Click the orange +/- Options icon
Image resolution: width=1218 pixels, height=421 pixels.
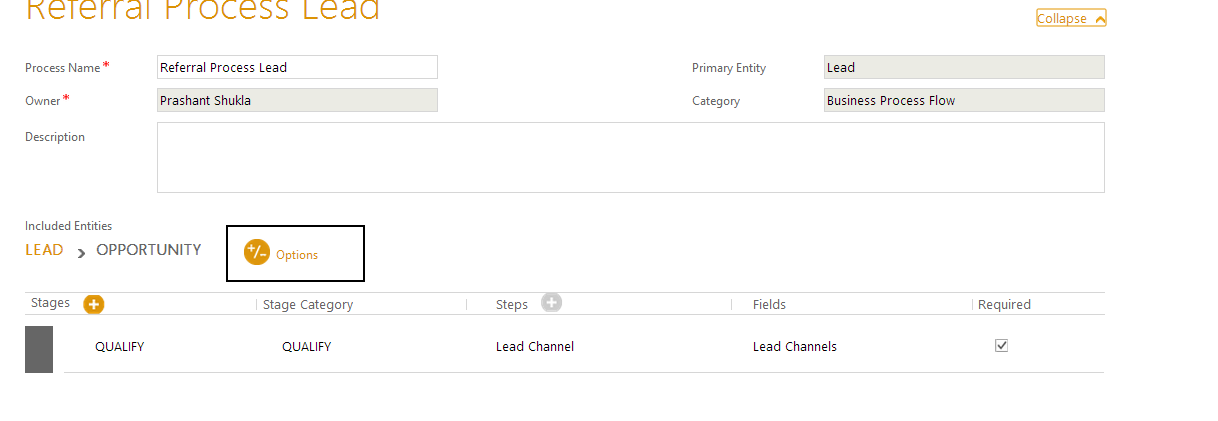coord(257,253)
